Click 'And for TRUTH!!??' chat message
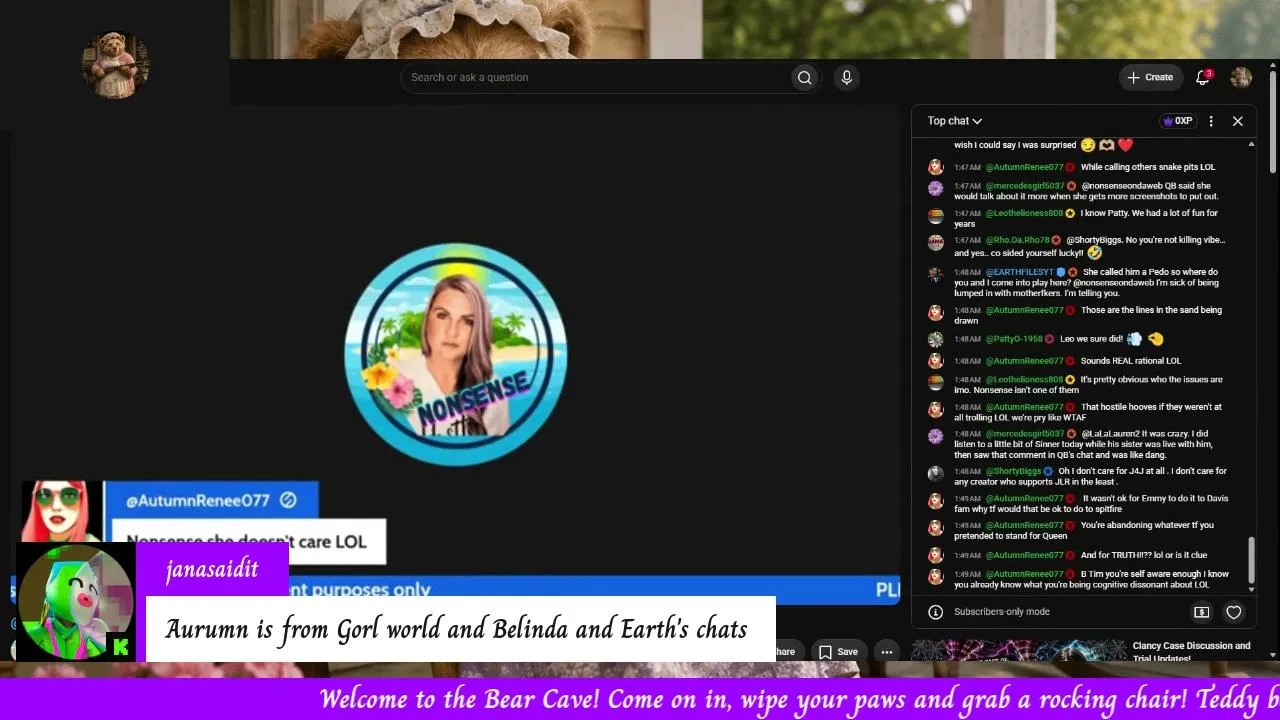 [x=1144, y=555]
